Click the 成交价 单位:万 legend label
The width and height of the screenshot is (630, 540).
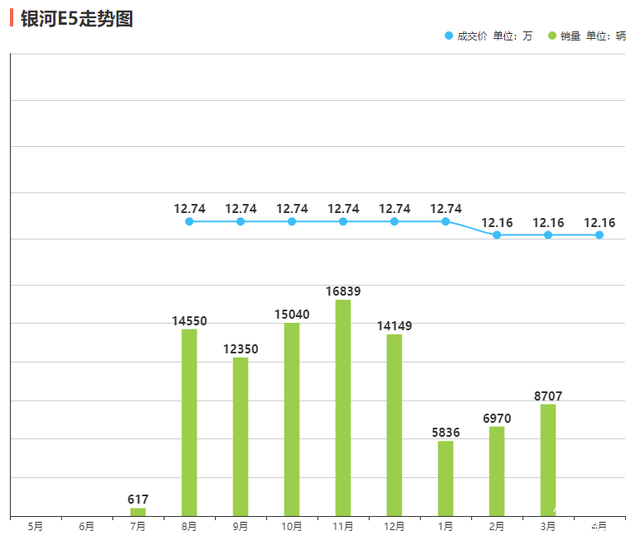[x=494, y=36]
